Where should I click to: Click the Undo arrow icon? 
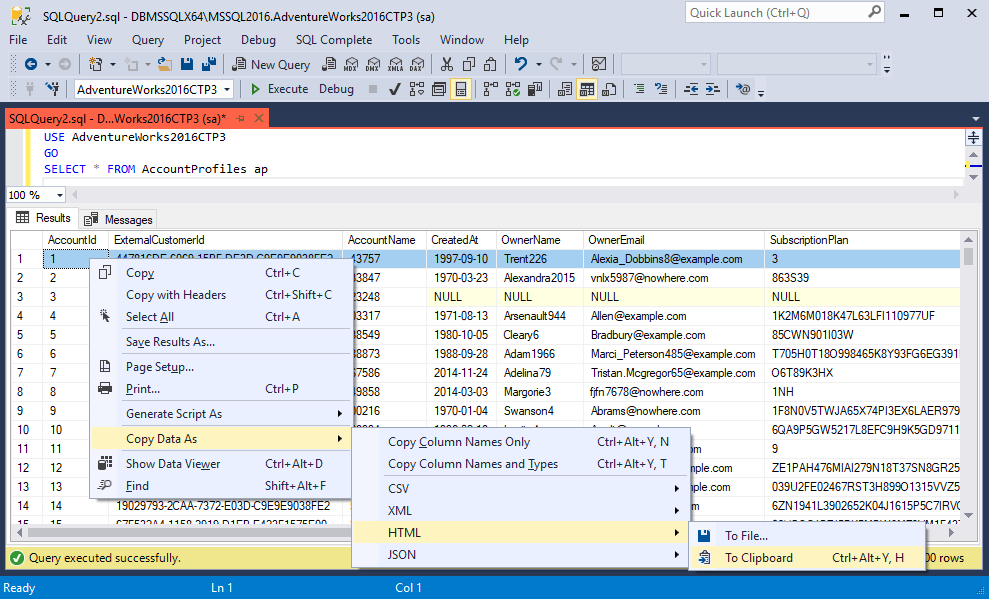[521, 64]
